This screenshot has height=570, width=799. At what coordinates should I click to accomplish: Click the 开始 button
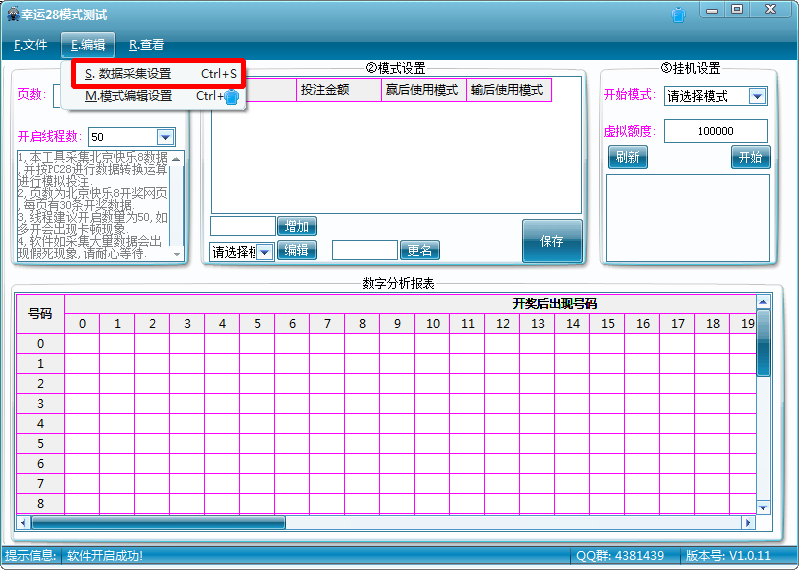(751, 157)
